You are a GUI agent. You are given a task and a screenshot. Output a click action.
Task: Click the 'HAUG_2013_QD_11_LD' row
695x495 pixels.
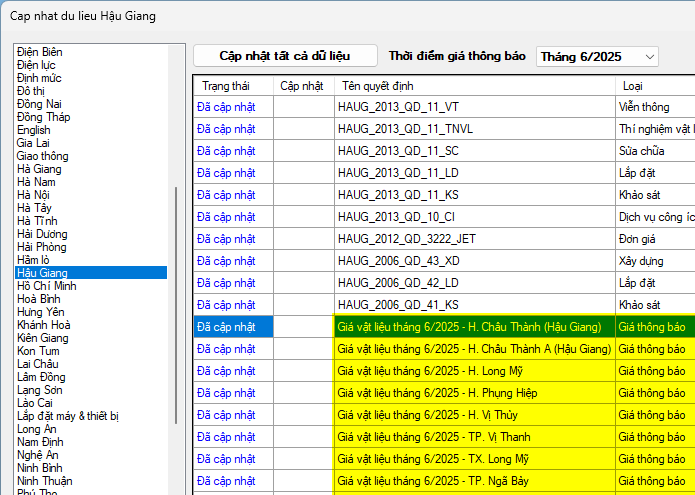click(x=444, y=173)
